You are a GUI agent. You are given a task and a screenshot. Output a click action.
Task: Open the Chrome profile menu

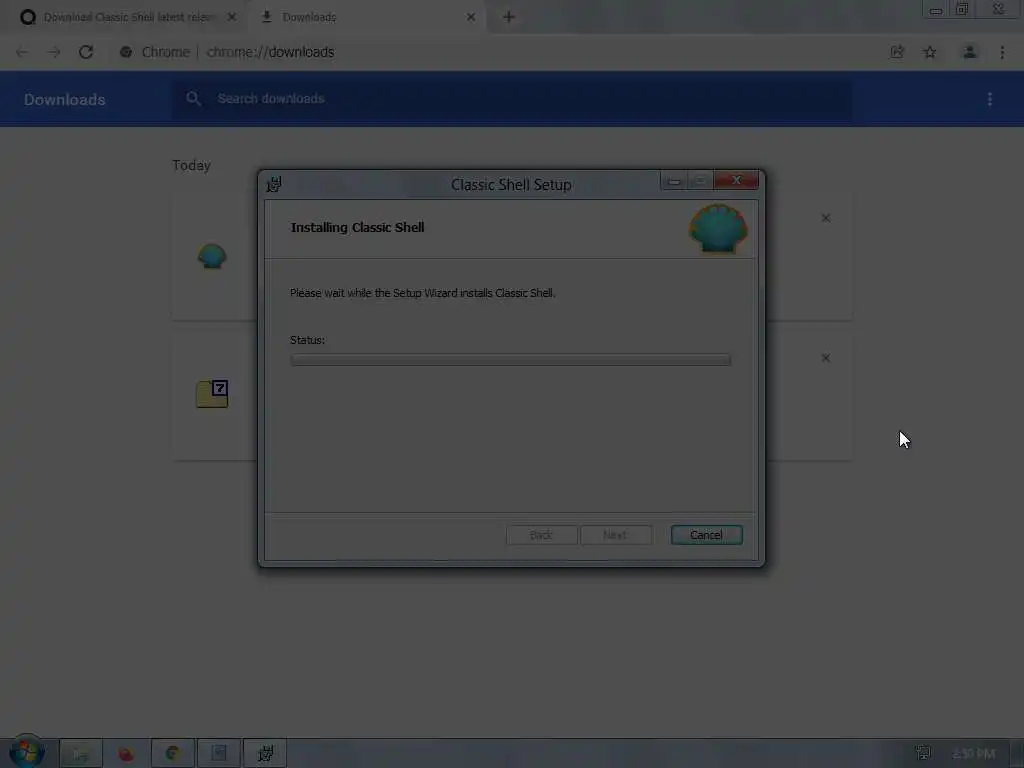[970, 52]
